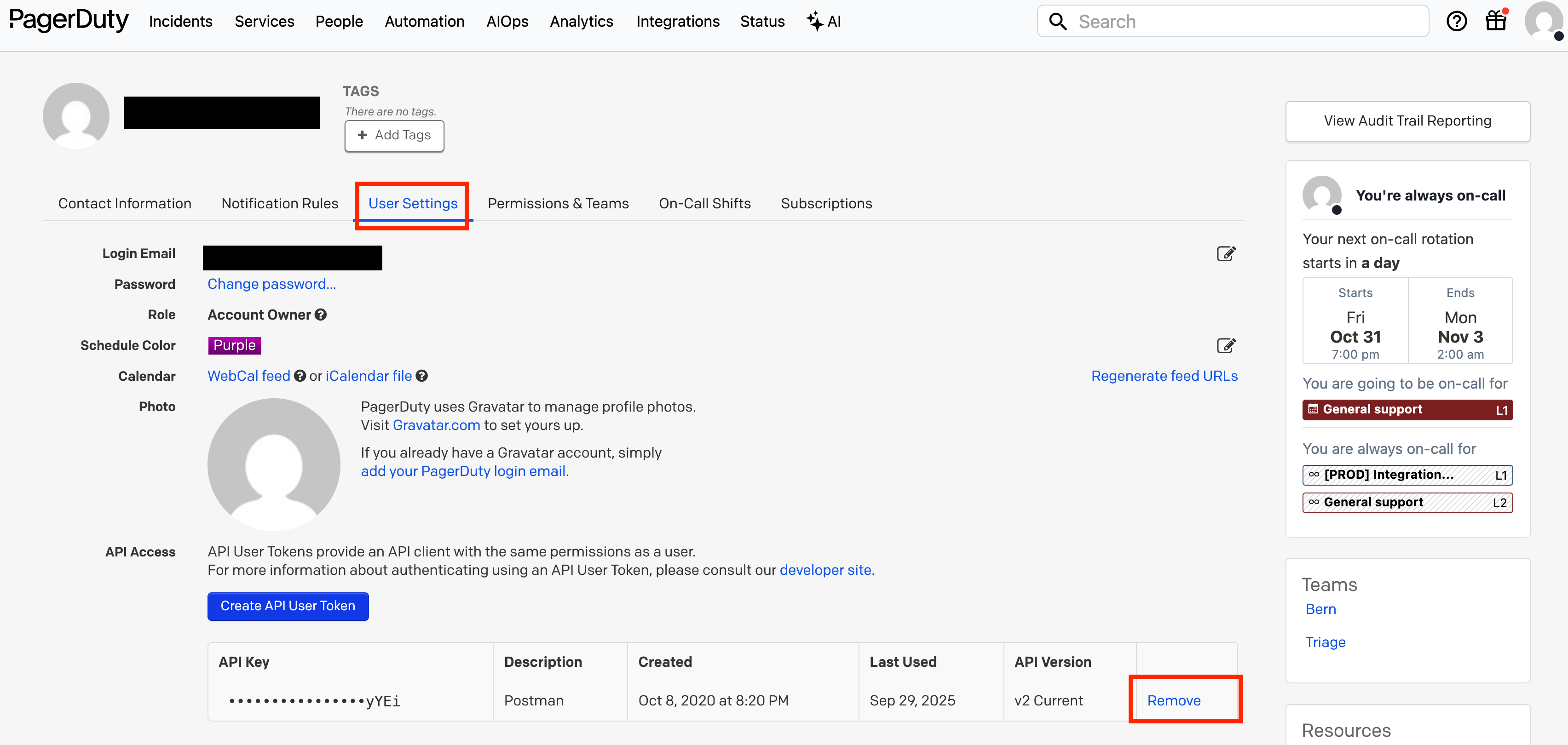Switch to Notification Rules tab

point(280,204)
